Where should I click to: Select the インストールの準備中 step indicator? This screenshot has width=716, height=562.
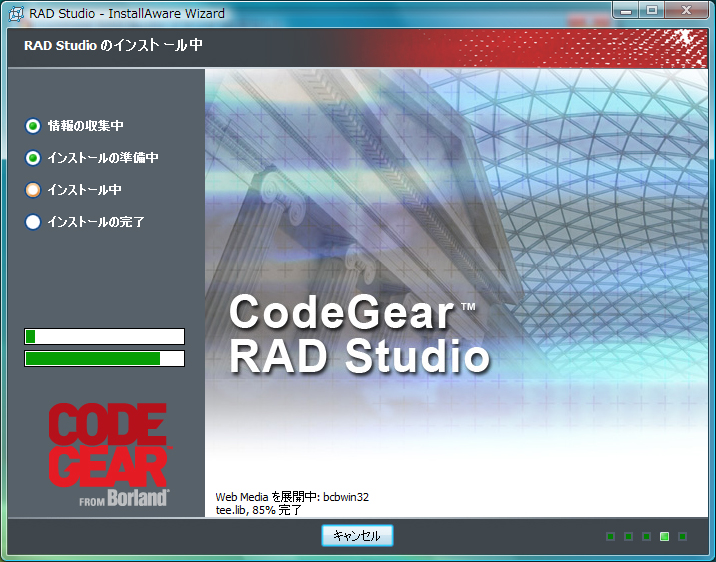33,158
